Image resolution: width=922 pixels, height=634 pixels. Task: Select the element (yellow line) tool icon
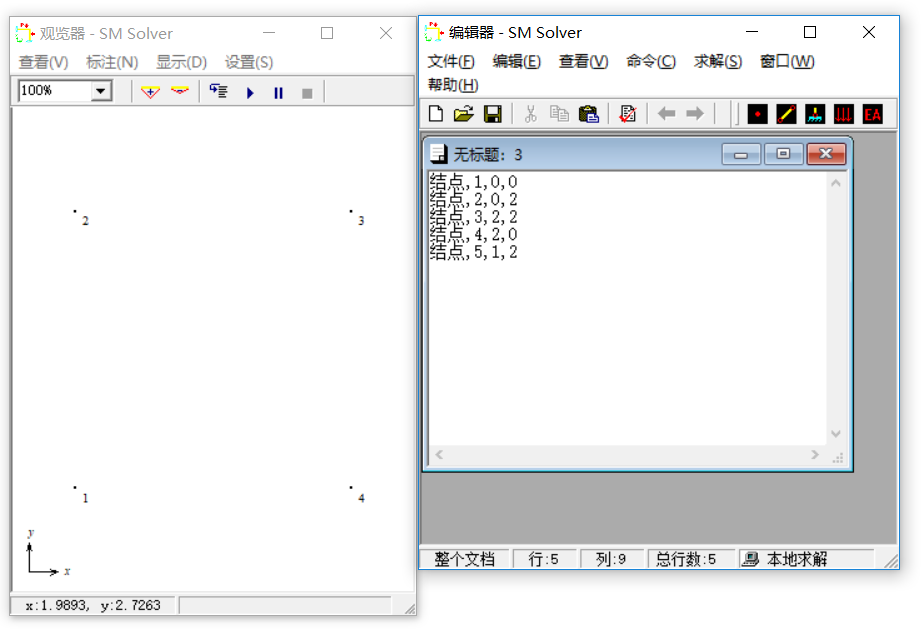786,114
